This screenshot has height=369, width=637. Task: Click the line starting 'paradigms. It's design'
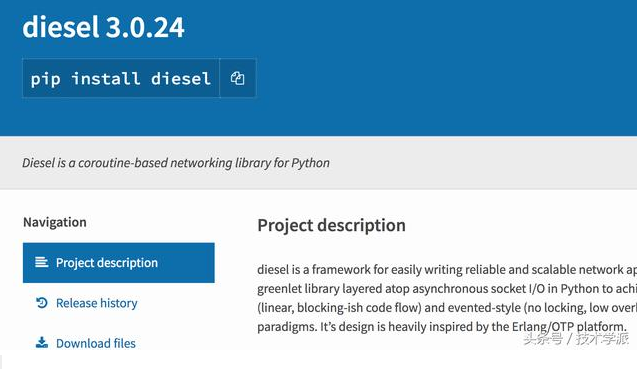point(442,327)
